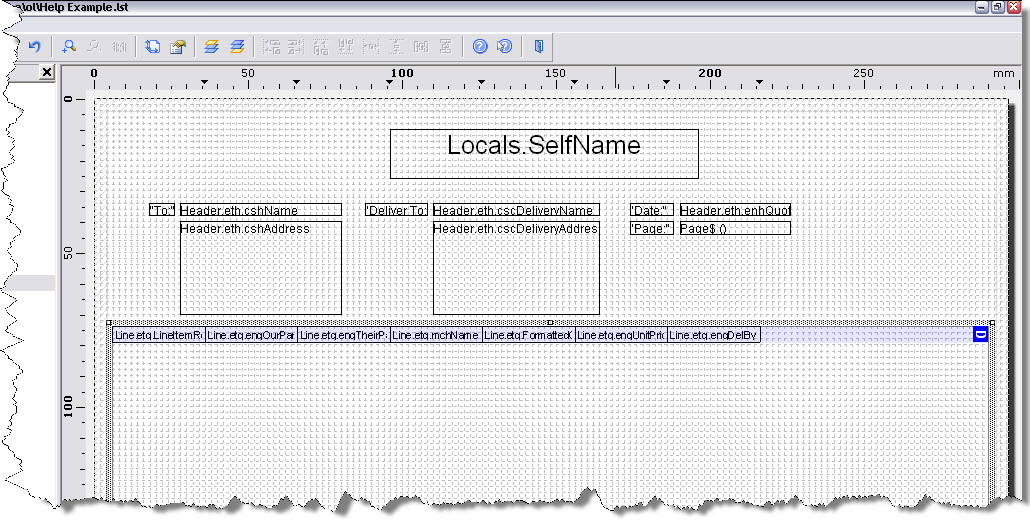
Task: Select the Line.etq.enqDelBy column
Action: coord(715,335)
